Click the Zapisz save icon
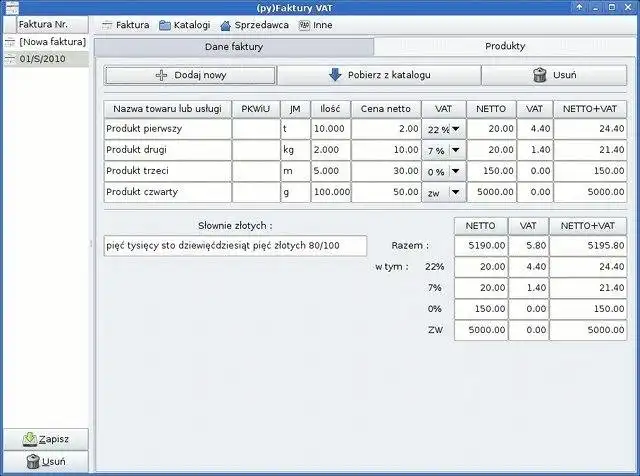640x476 pixels. tap(30, 439)
